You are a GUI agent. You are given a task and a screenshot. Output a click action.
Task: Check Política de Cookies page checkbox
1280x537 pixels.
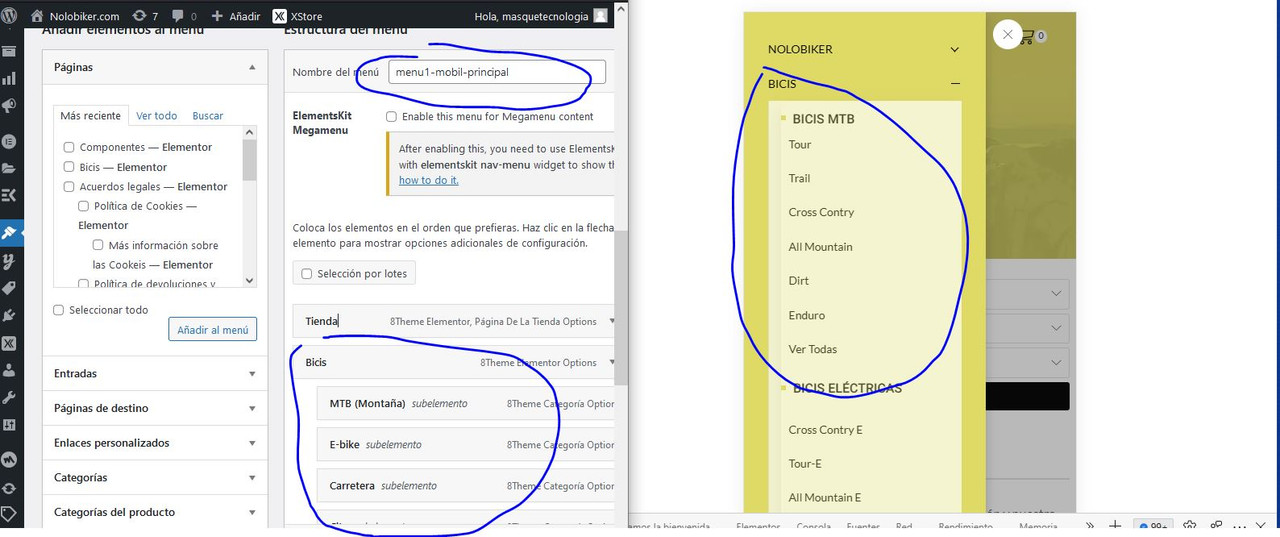[x=84, y=206]
